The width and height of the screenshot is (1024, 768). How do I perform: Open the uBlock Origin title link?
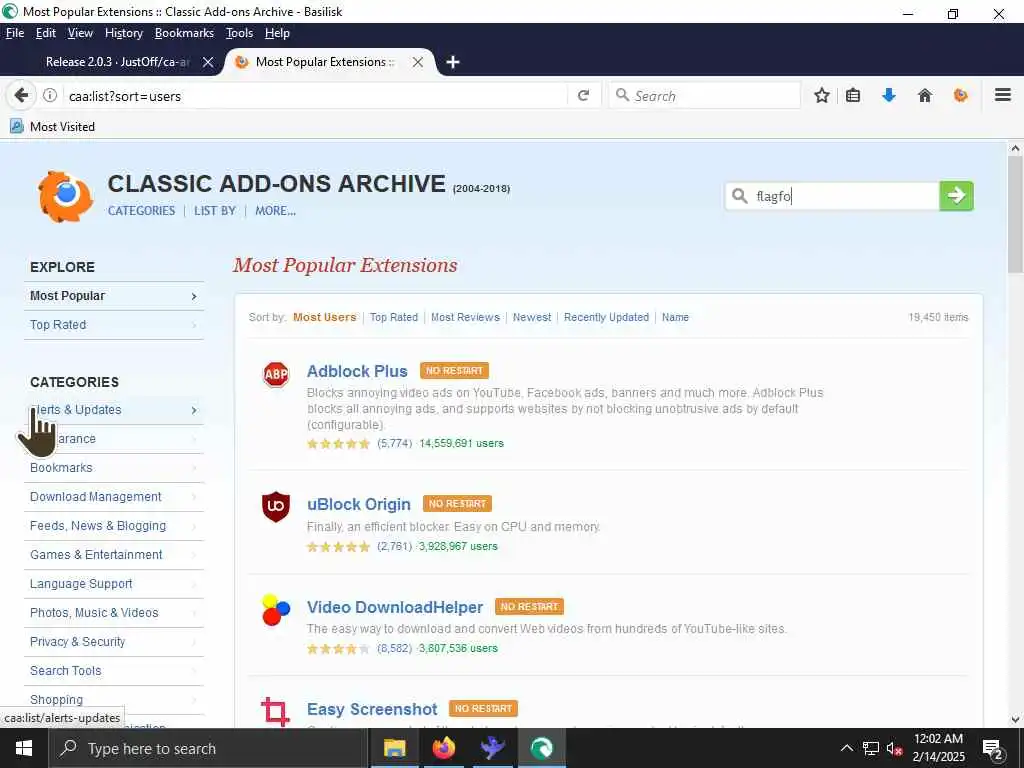[x=359, y=504]
